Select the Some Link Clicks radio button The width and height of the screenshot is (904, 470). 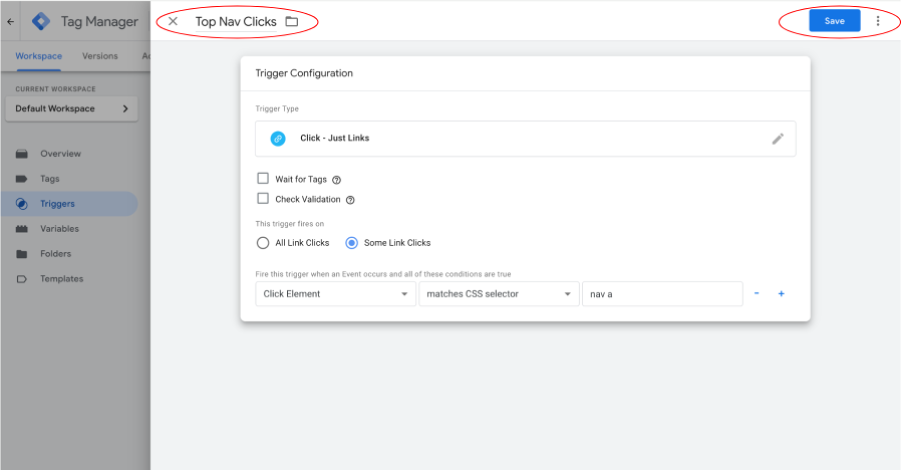pyautogui.click(x=351, y=243)
